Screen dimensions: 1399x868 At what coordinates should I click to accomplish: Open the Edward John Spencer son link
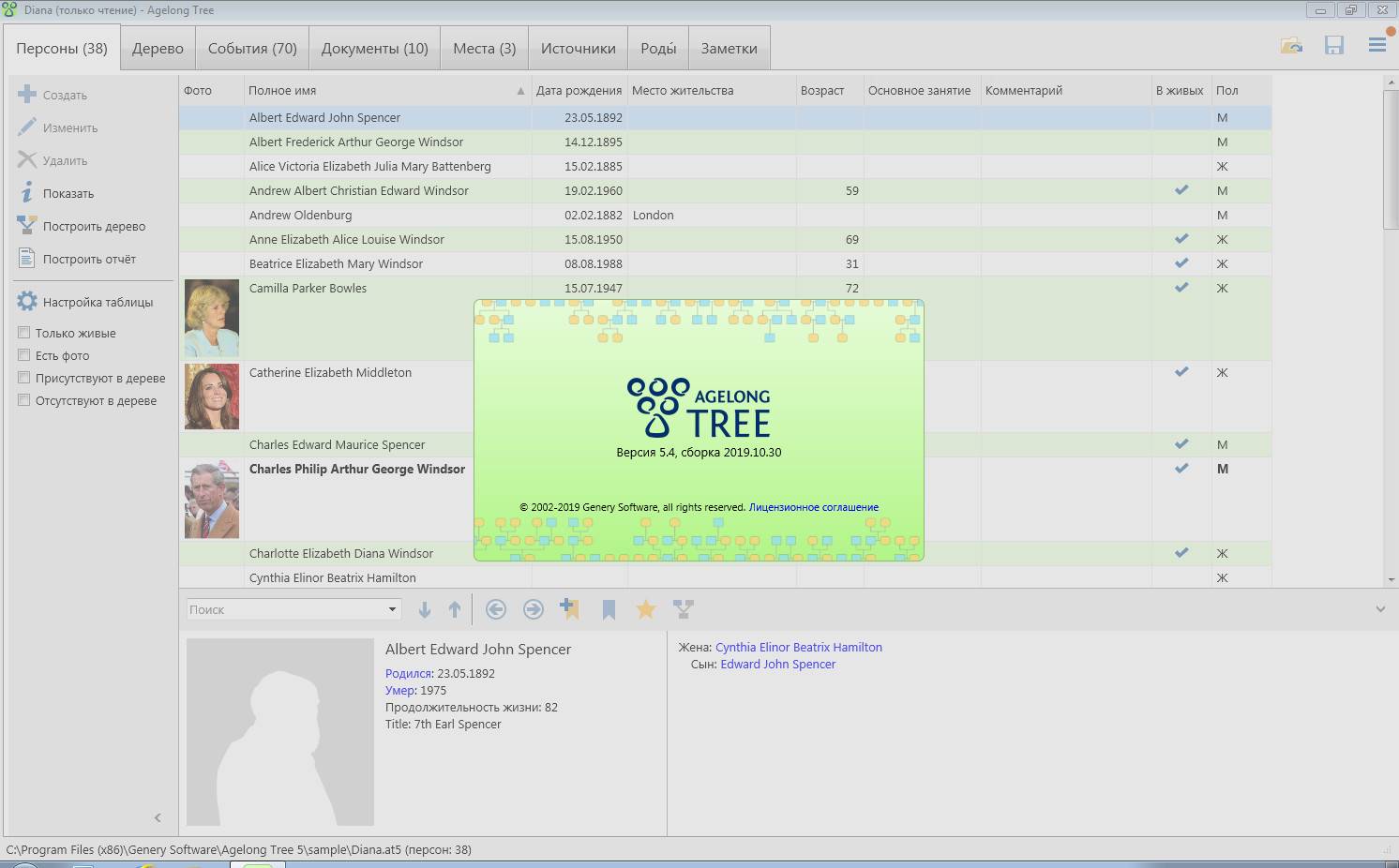pos(778,664)
